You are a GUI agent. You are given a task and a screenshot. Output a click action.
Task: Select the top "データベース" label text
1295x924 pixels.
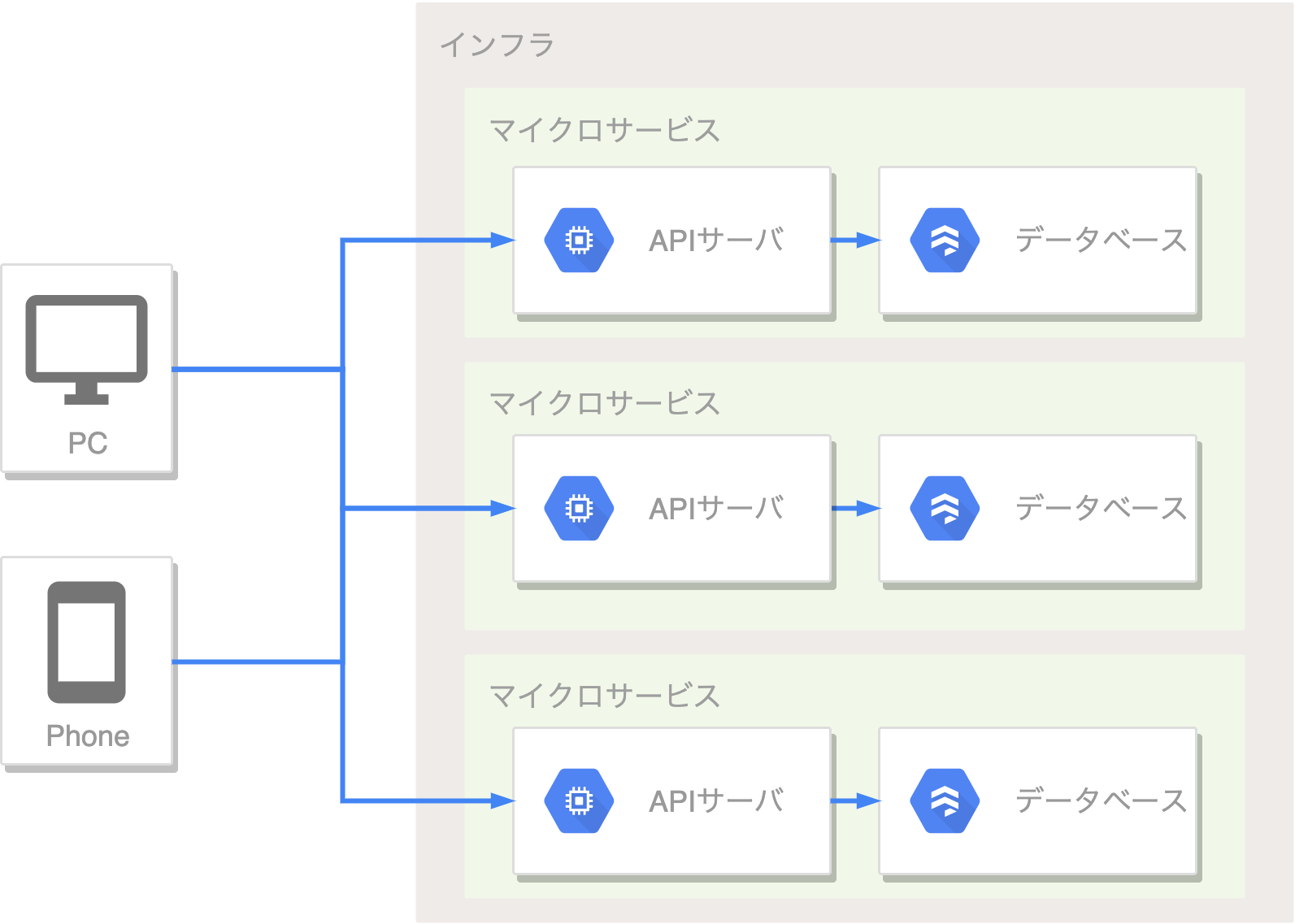1101,241
